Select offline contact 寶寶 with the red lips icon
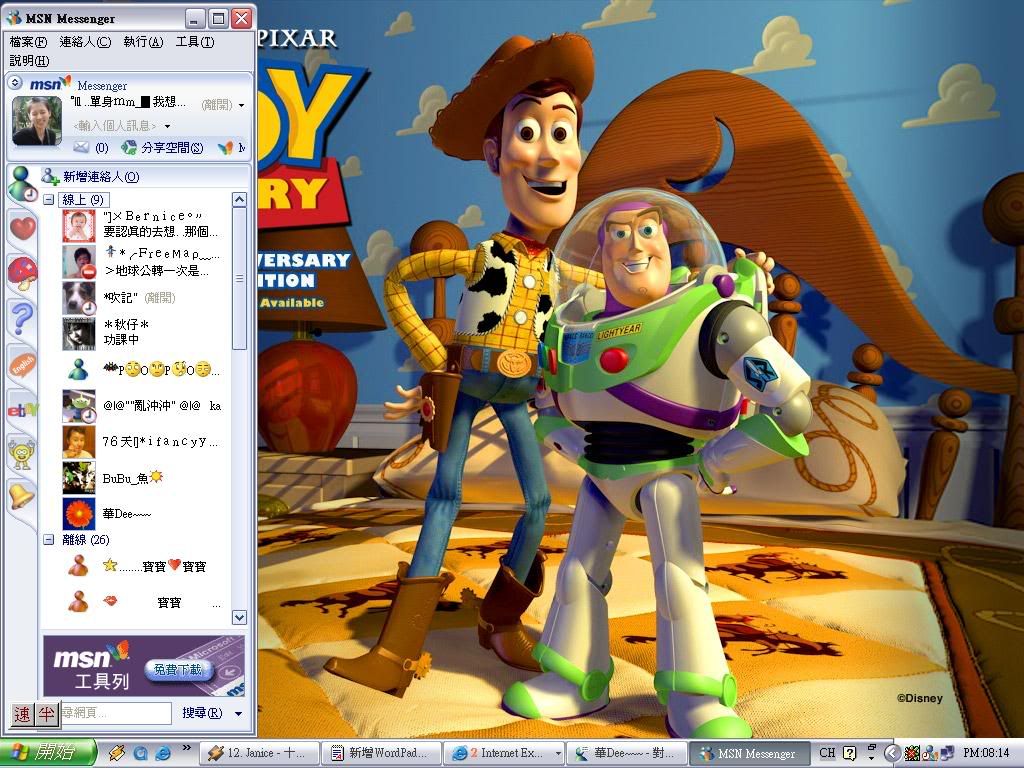This screenshot has width=1024, height=768. coord(161,602)
